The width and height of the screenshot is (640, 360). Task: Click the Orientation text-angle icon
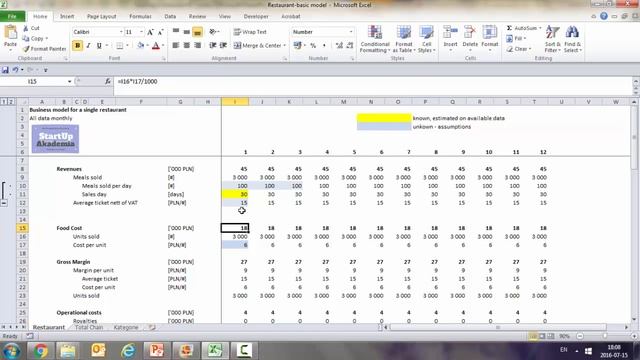213,32
